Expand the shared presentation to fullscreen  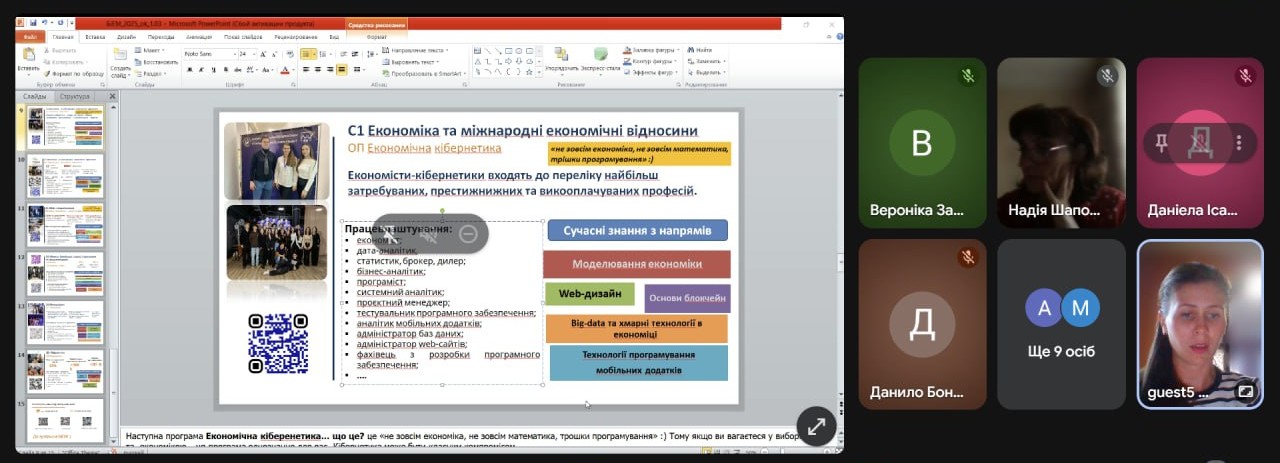(x=816, y=426)
